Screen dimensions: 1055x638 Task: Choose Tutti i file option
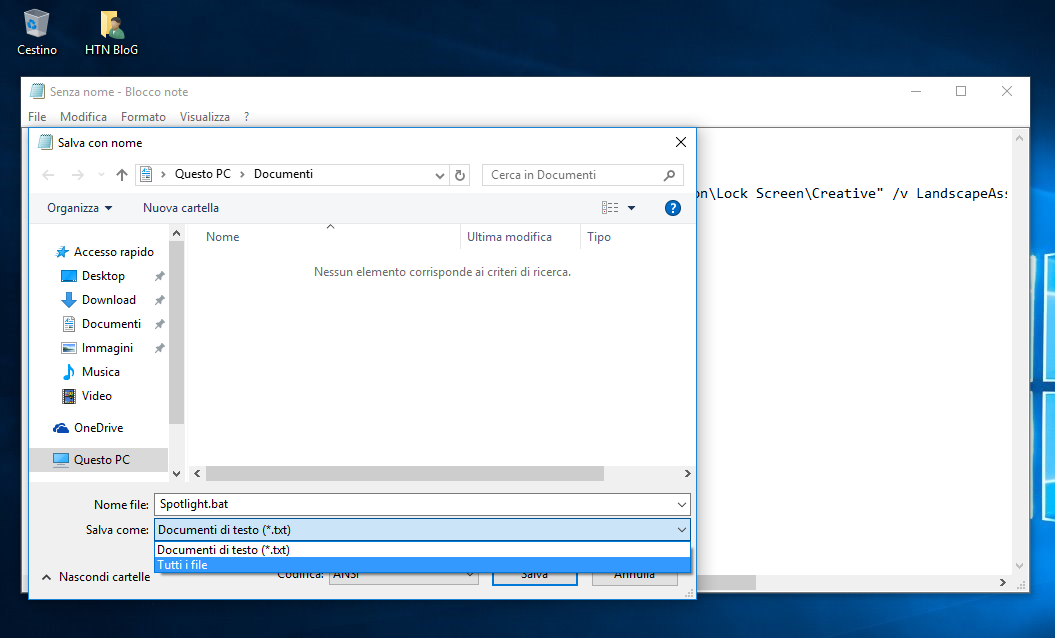click(423, 565)
